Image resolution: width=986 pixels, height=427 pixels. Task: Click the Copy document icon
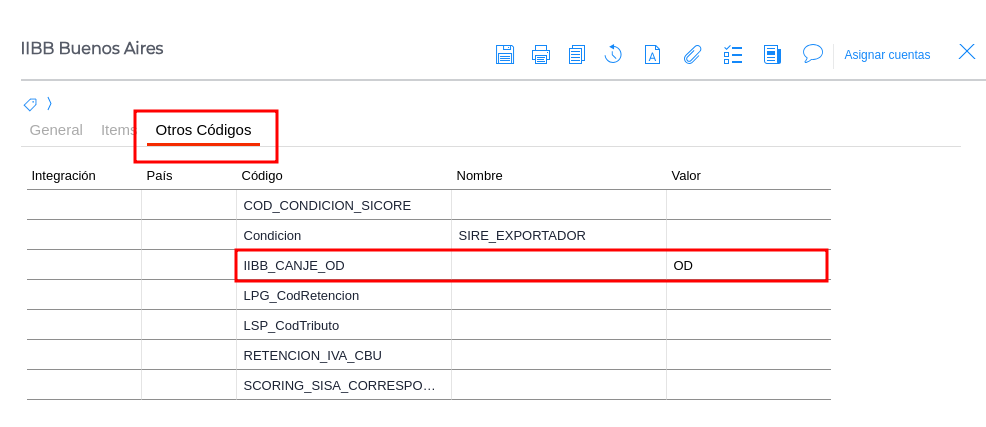coord(577,54)
